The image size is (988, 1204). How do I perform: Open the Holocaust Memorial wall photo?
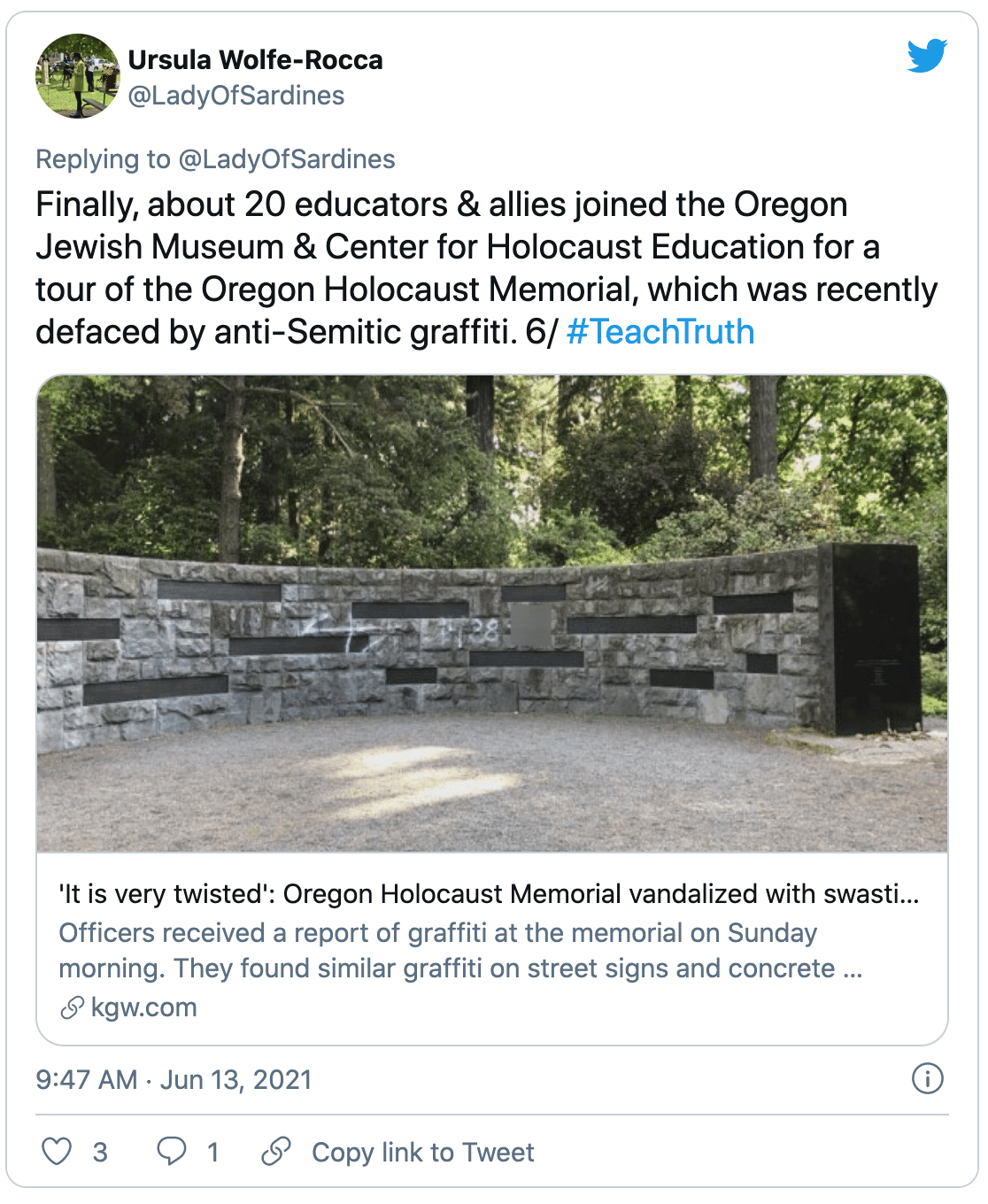pyautogui.click(x=492, y=613)
